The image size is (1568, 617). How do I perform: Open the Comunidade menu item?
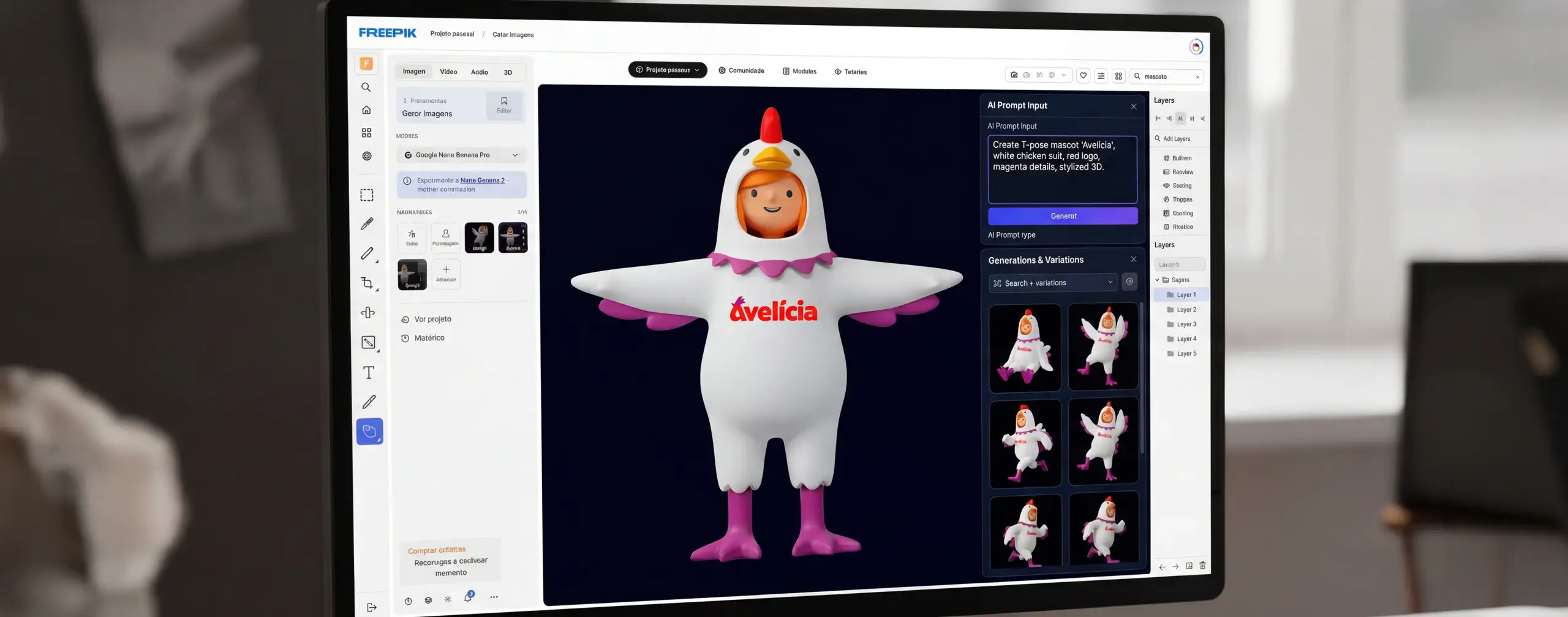click(x=741, y=70)
